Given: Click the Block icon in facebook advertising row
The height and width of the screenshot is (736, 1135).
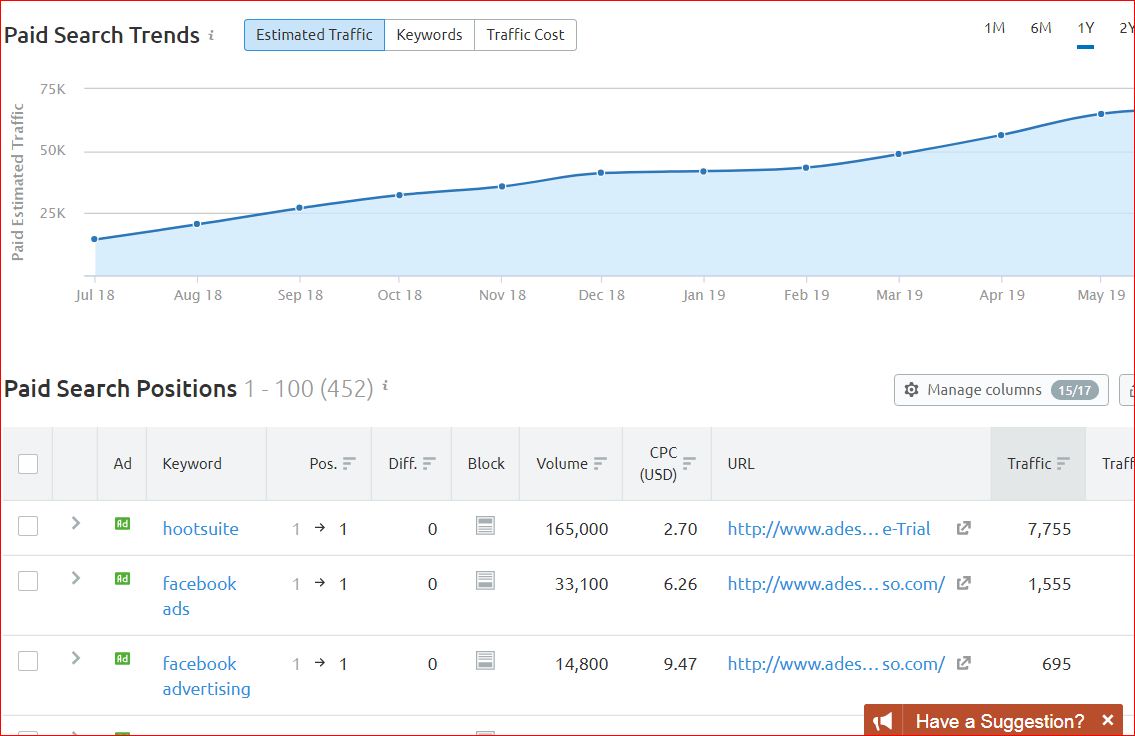Looking at the screenshot, I should [x=486, y=660].
